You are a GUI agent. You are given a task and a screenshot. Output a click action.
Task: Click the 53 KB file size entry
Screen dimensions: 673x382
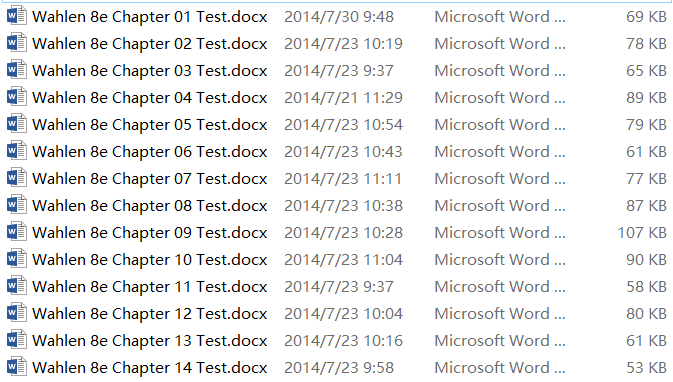tap(646, 368)
